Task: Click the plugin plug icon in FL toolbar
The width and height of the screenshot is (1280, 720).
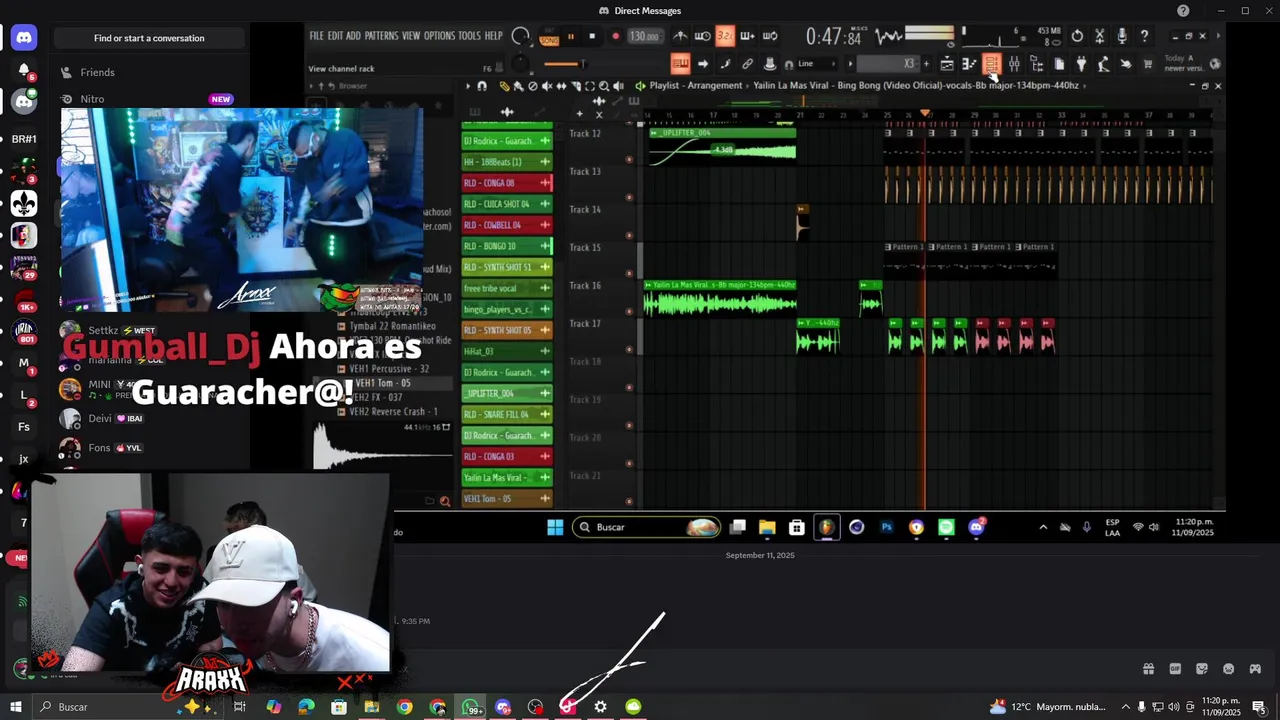Action: (1081, 64)
